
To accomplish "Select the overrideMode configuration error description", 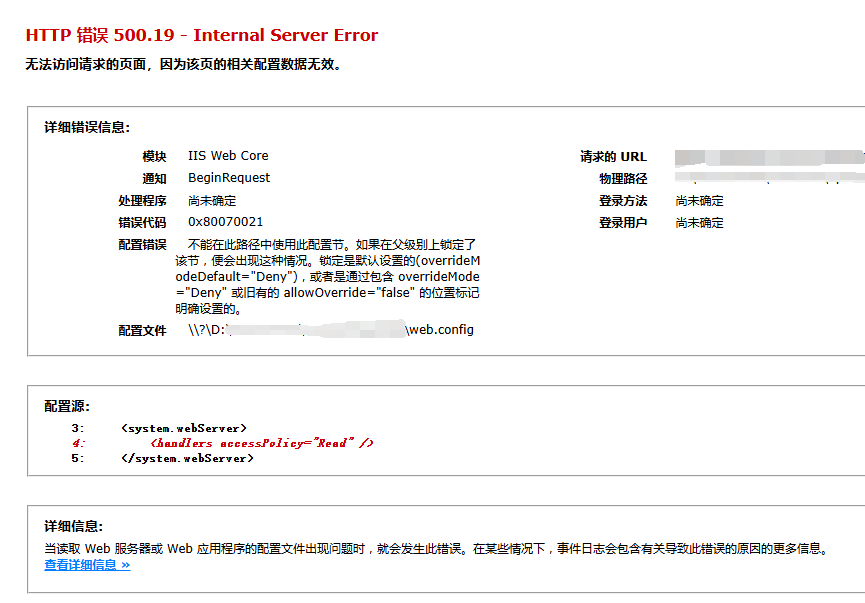I will pyautogui.click(x=333, y=276).
